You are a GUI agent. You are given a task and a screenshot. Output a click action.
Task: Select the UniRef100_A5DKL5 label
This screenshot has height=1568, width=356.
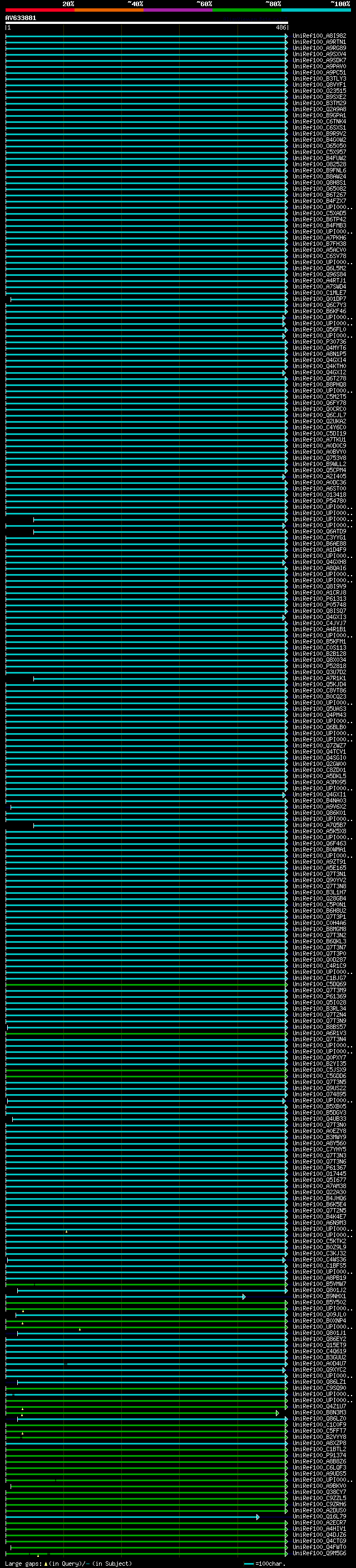coord(319,776)
